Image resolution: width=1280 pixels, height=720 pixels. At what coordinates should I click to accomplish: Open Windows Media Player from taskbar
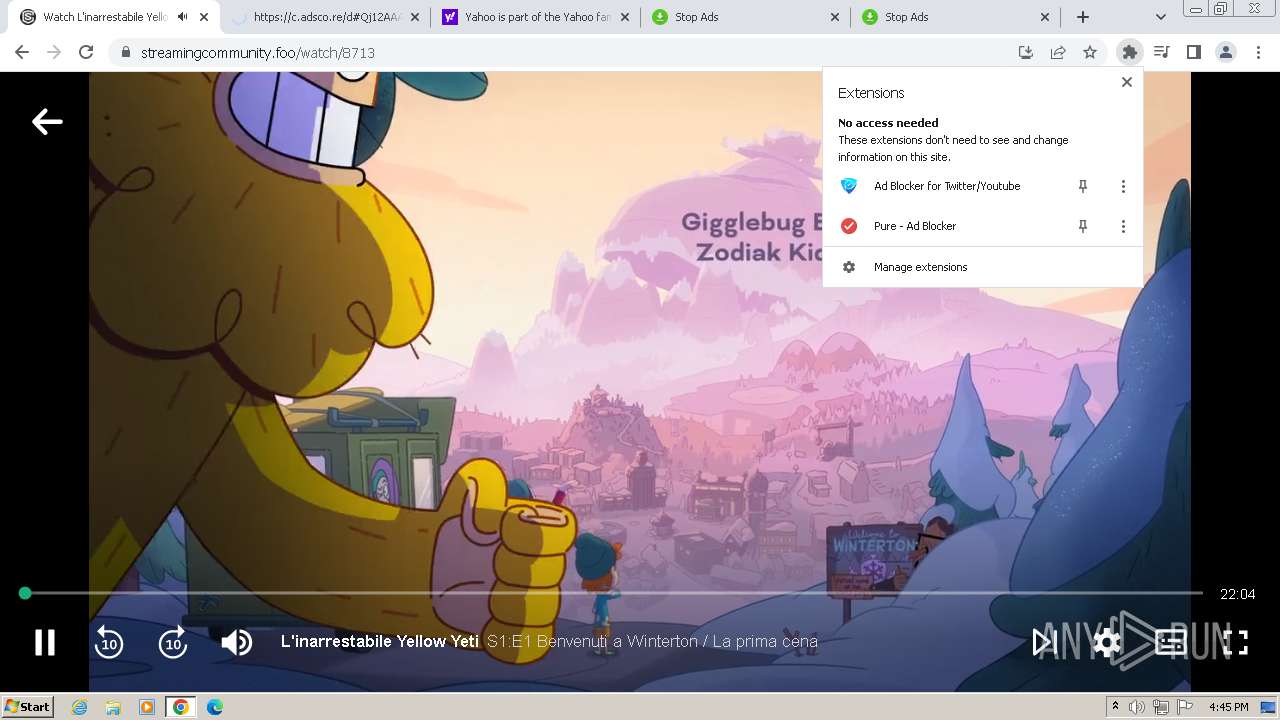tap(147, 707)
